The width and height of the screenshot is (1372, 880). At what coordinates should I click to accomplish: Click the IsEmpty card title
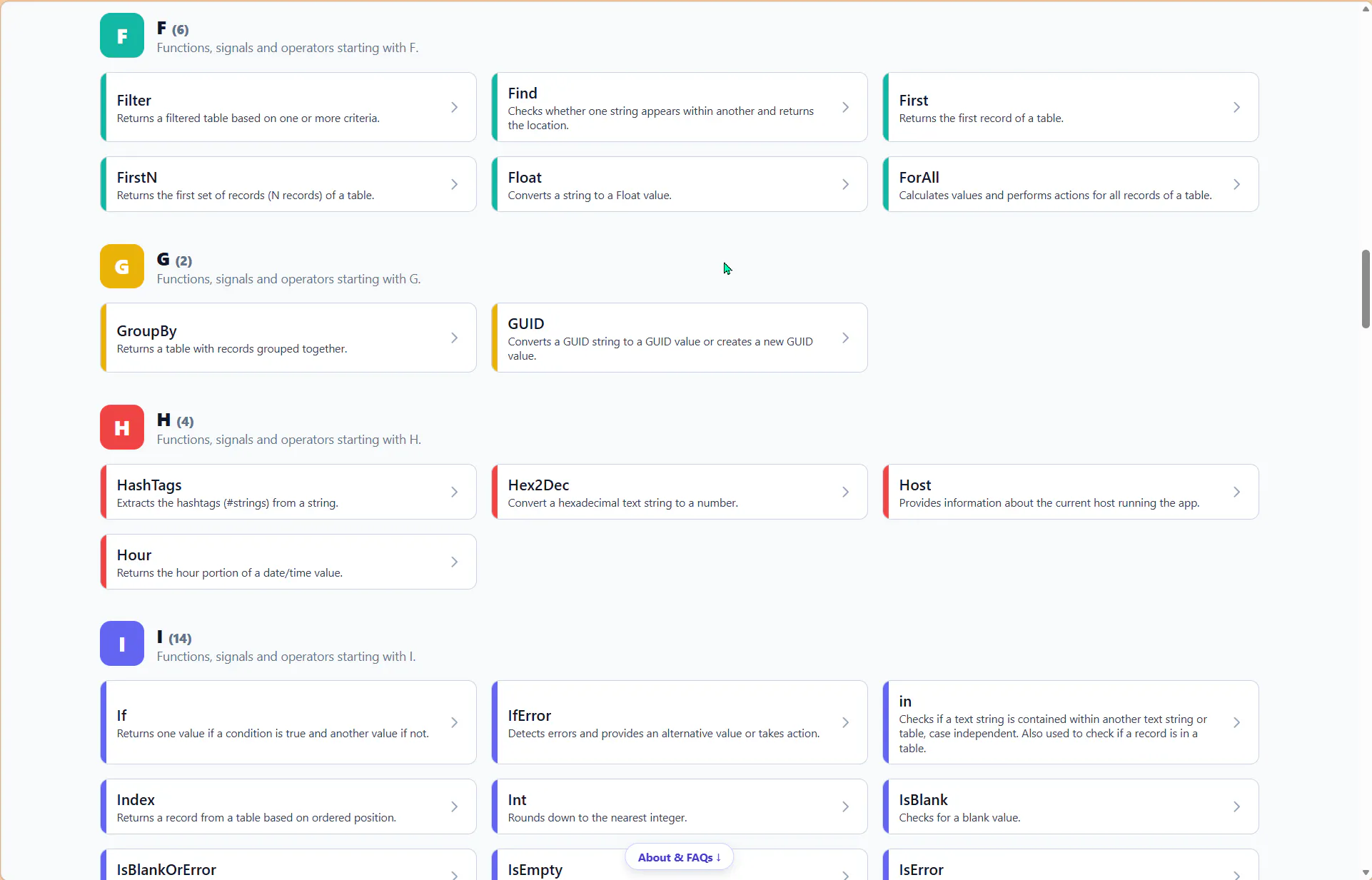pos(535,869)
